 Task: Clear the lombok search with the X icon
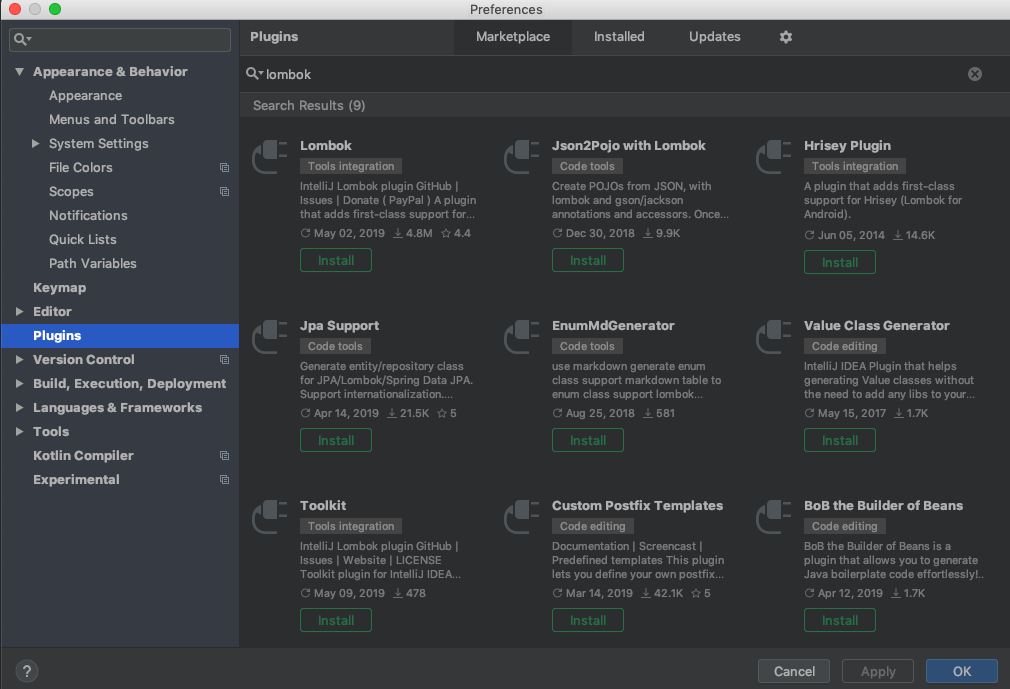[975, 74]
